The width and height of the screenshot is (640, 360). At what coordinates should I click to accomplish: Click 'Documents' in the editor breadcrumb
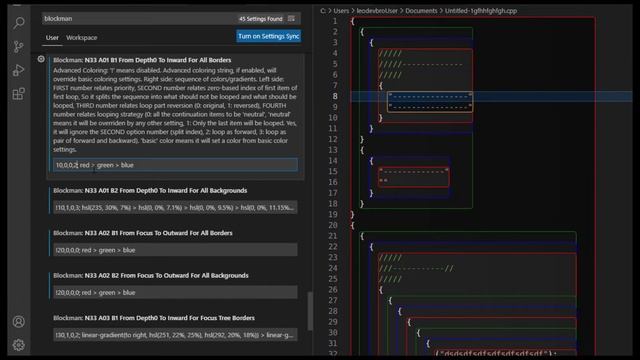(421, 11)
